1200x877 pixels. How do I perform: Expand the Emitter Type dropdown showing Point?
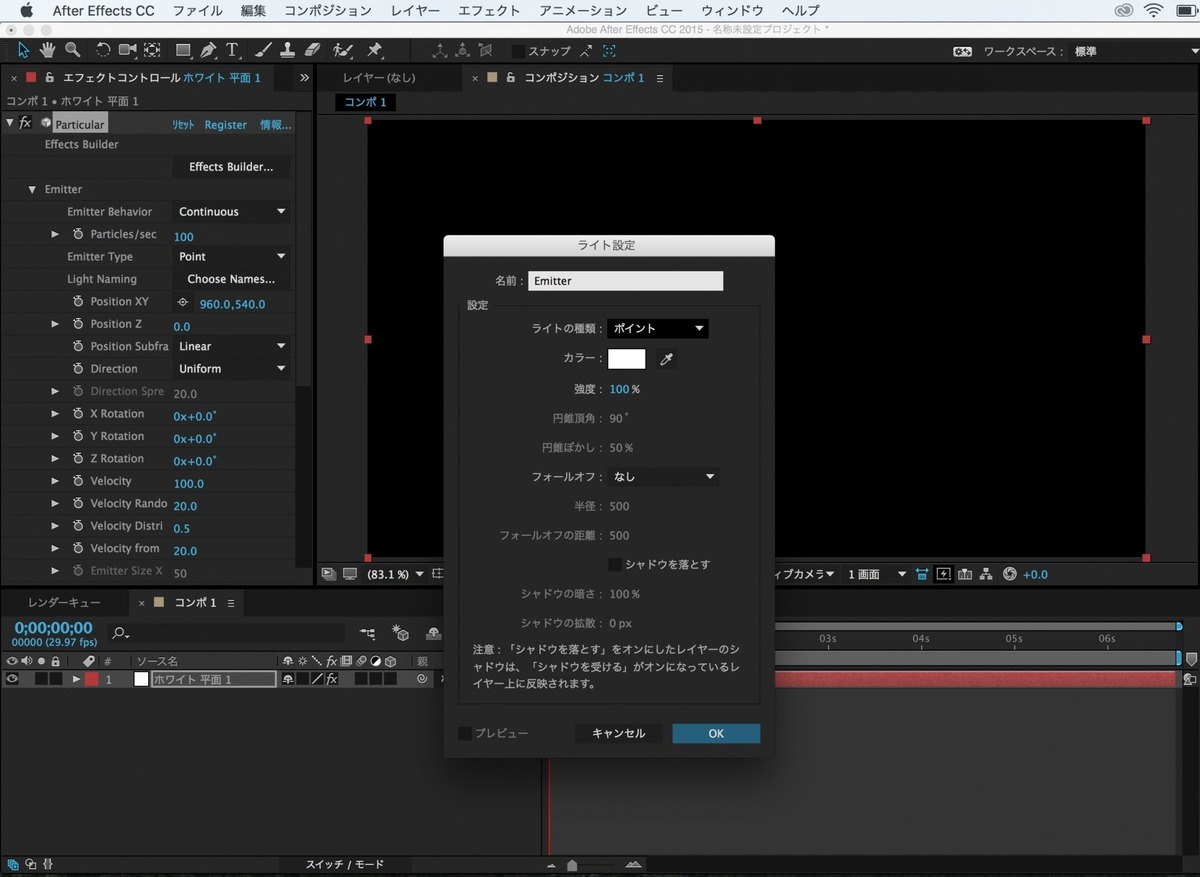point(231,256)
